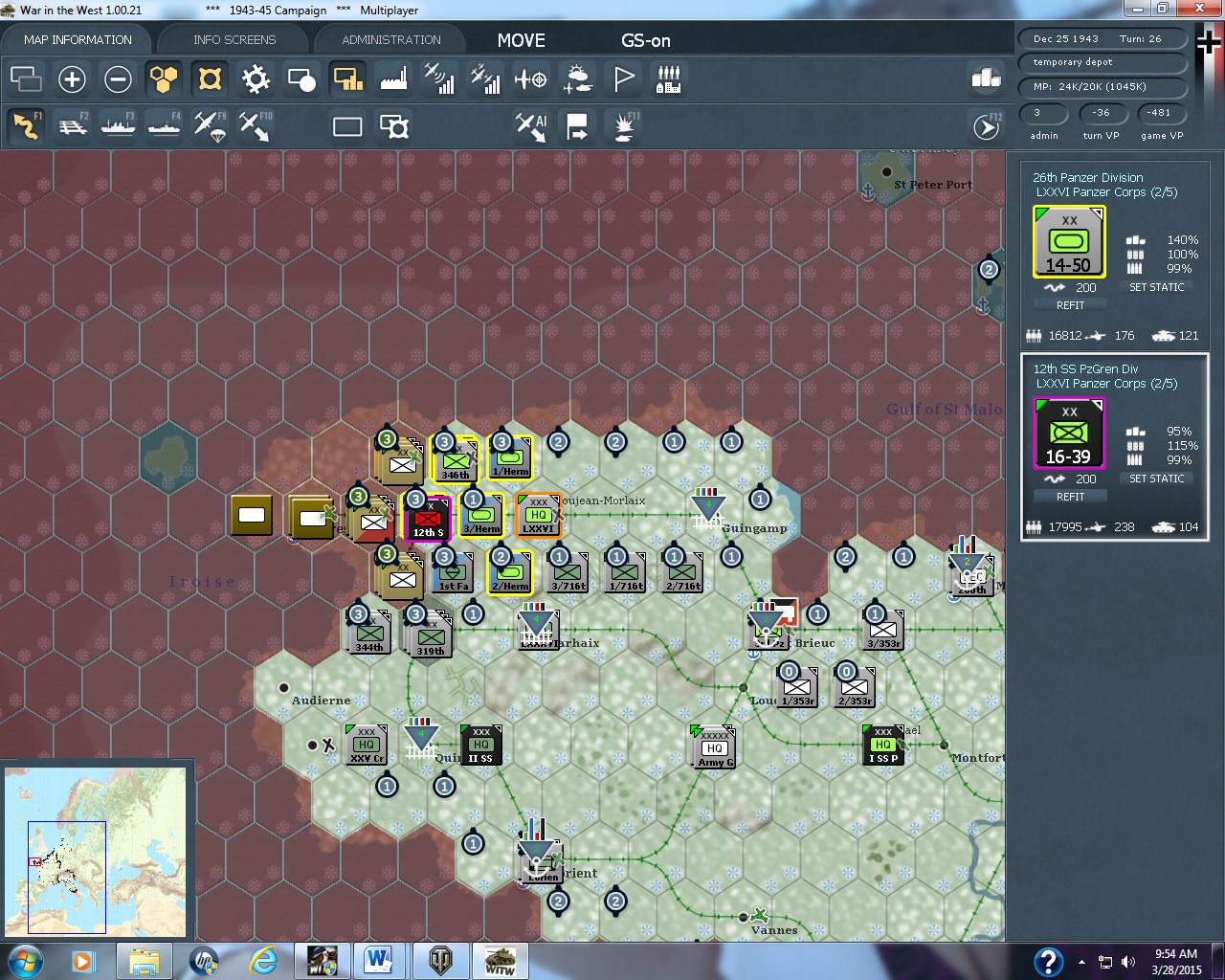The width and height of the screenshot is (1225, 980).
Task: Toggle the factory overlay icon
Action: pos(393,78)
